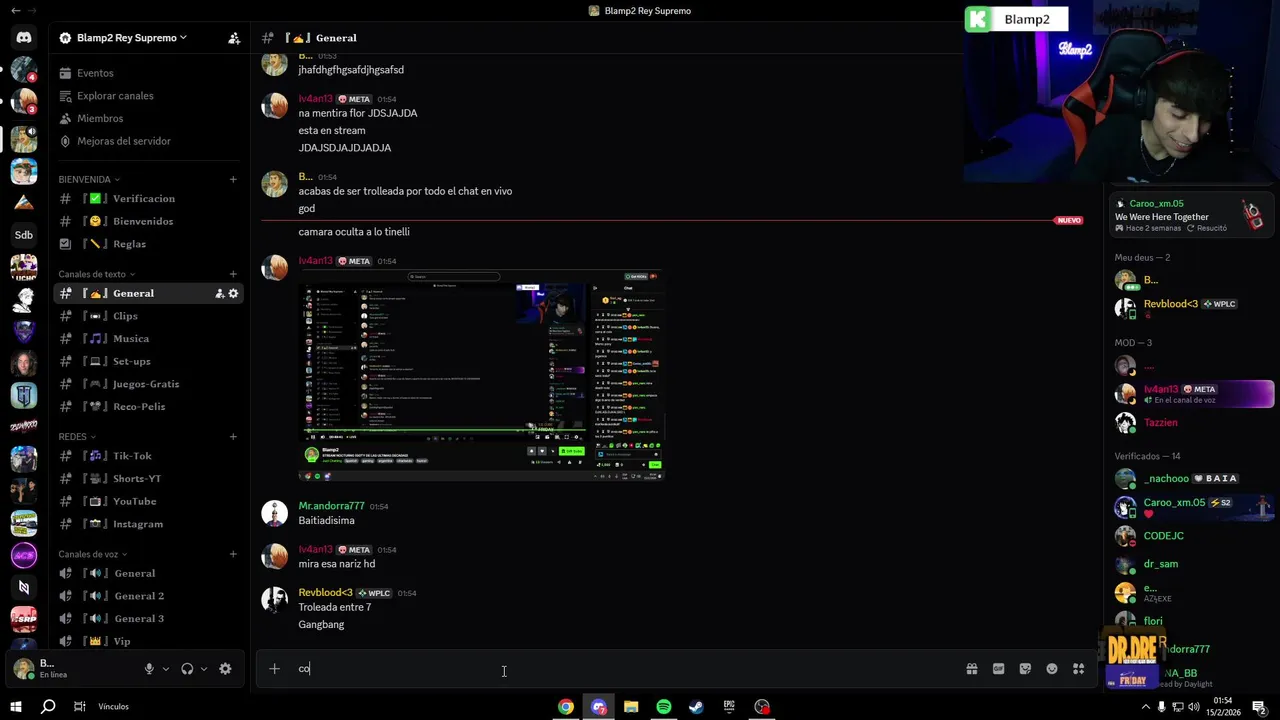Collapse the Canales de voz category
Viewport: 1280px width, 720px height.
93,554
